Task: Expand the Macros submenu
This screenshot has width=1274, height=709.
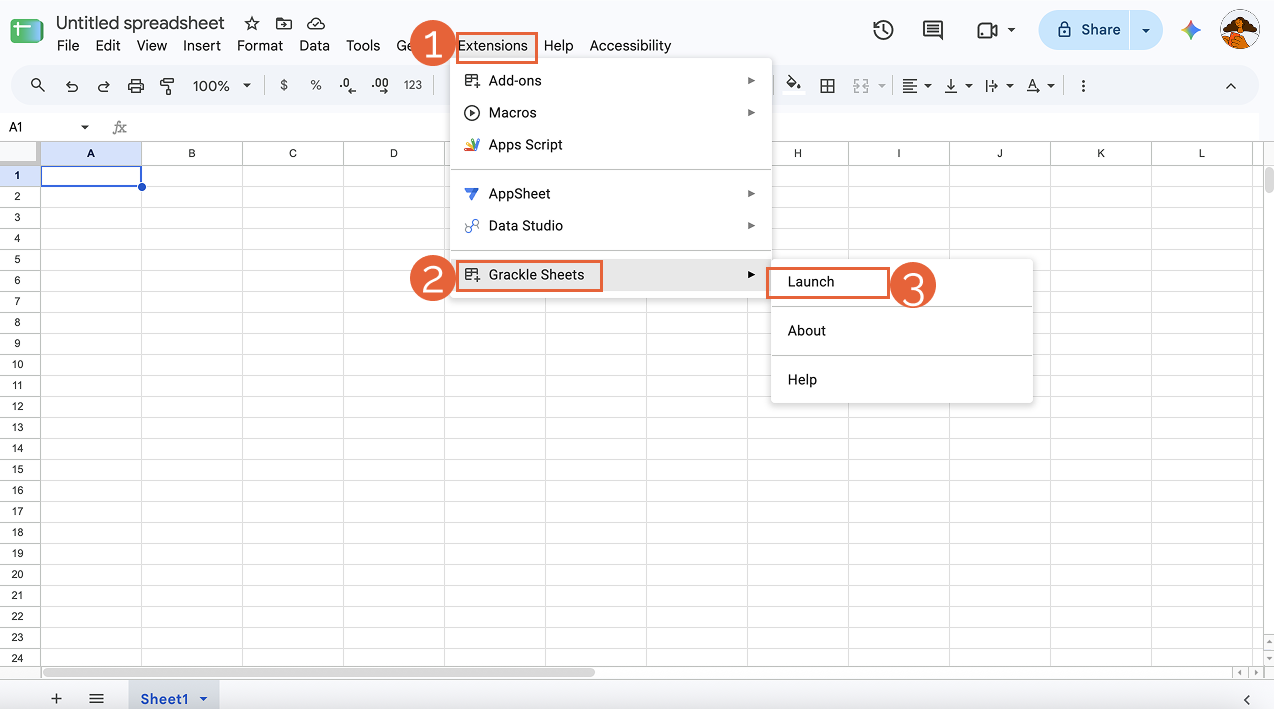Action: pos(611,112)
